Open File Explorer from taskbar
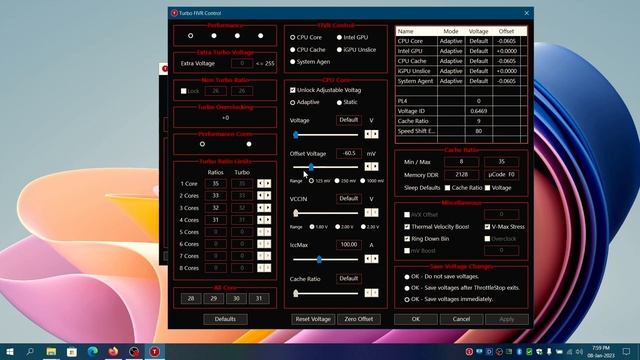640x360 pixels. pos(51,351)
